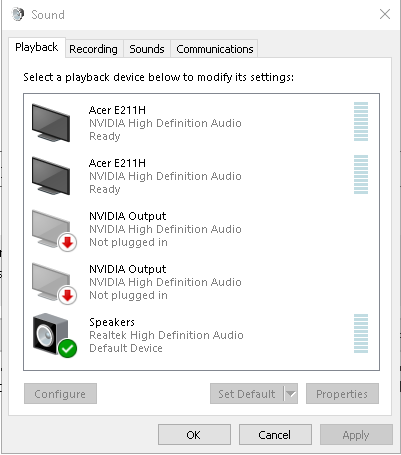Click the Sound speaker icon in title bar
401x455 pixels.
[18, 14]
